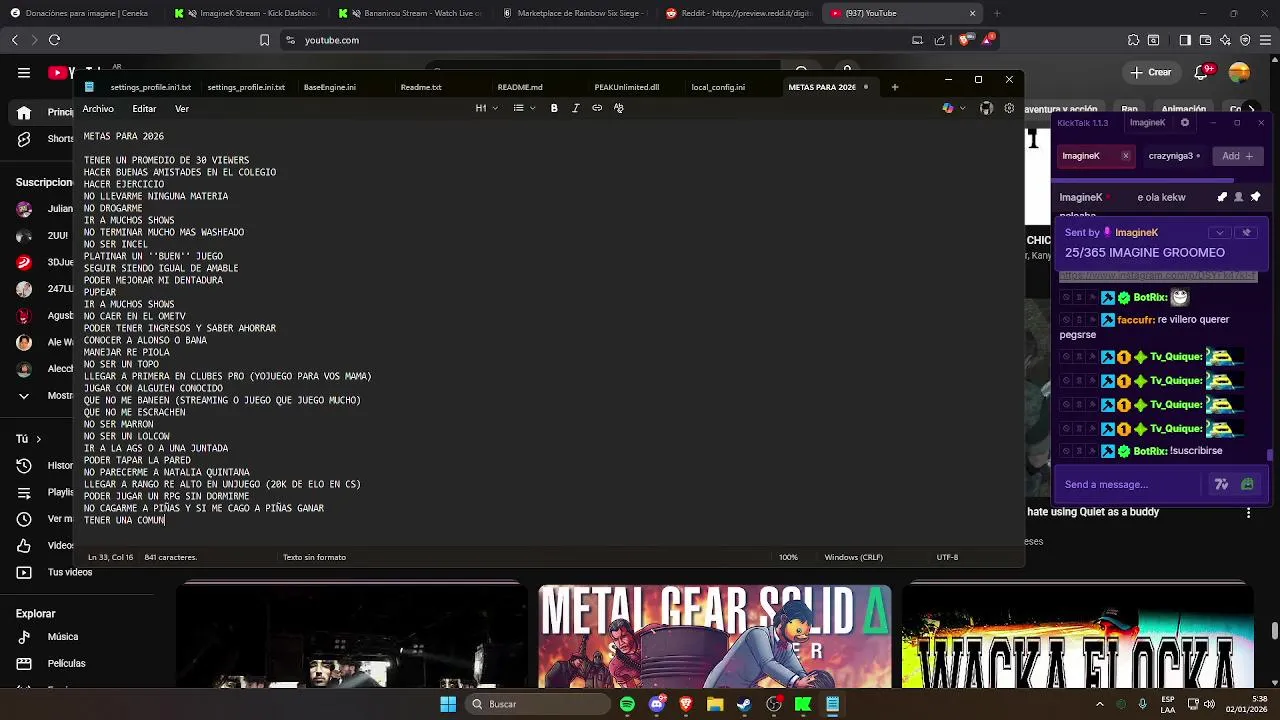The height and width of the screenshot is (720, 1280).
Task: Apply italic formatting in Notepad toolbar
Action: (x=575, y=108)
